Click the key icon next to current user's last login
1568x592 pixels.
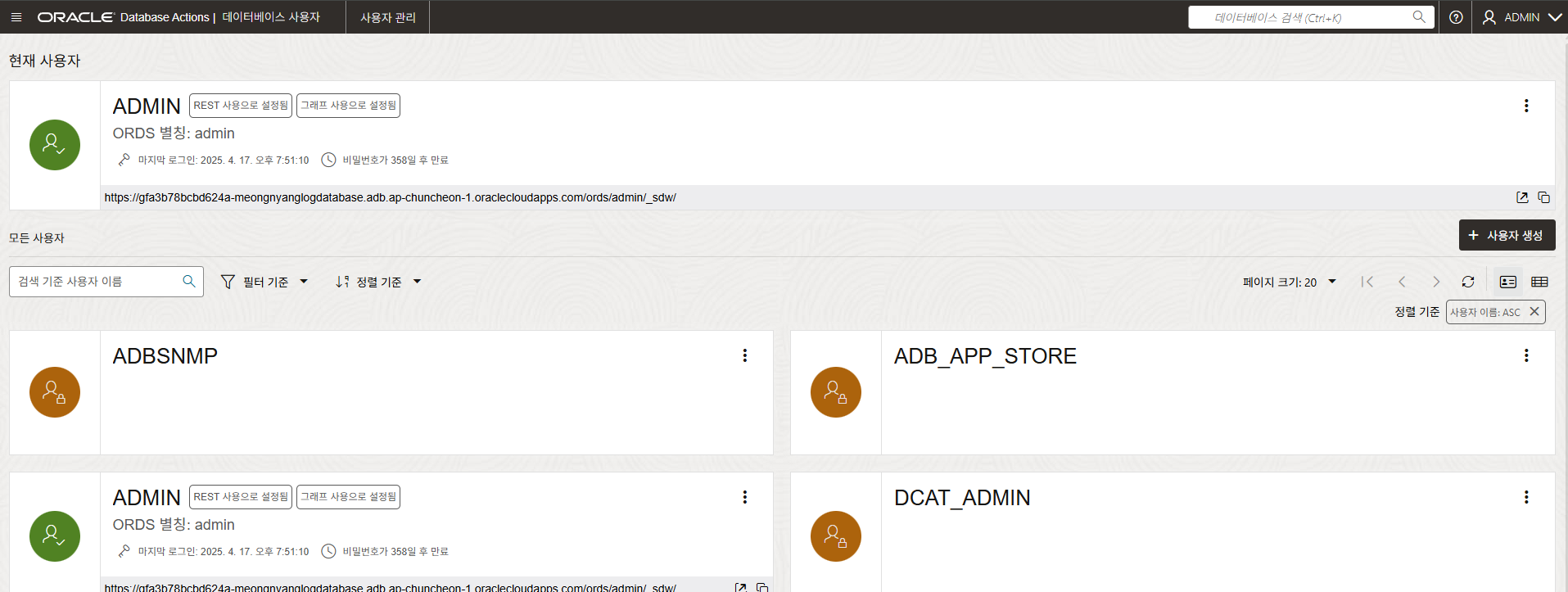point(124,160)
